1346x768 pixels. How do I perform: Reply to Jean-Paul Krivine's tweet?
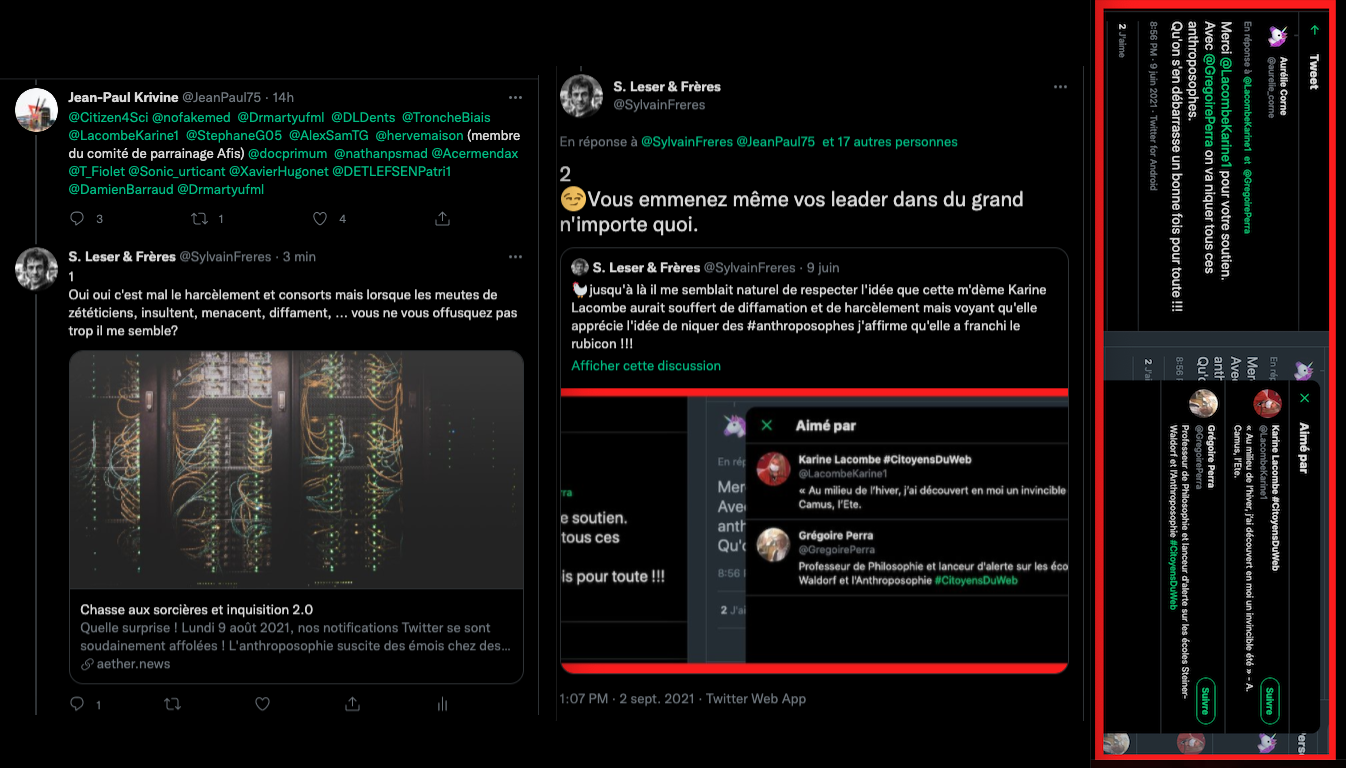pos(78,218)
